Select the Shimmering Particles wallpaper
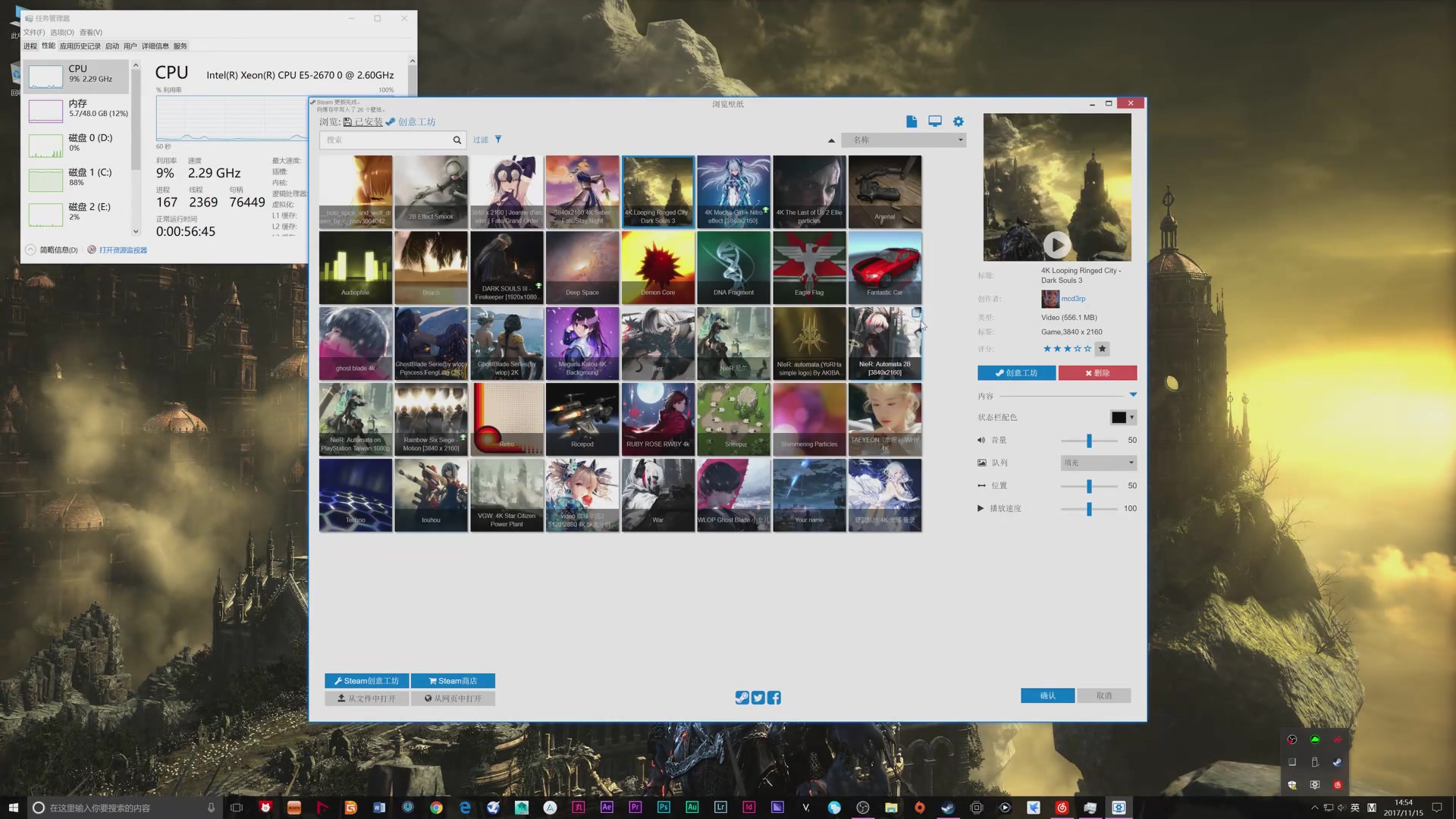Image resolution: width=1456 pixels, height=819 pixels. 809,419
